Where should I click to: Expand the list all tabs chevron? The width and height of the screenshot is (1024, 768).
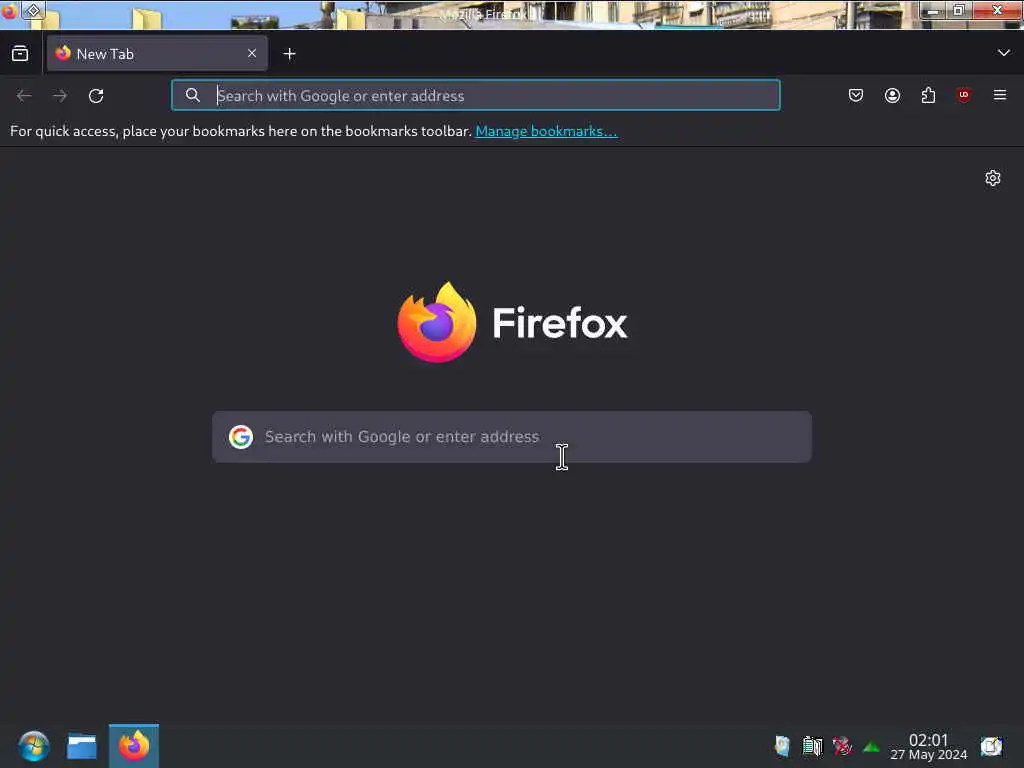click(x=1003, y=53)
